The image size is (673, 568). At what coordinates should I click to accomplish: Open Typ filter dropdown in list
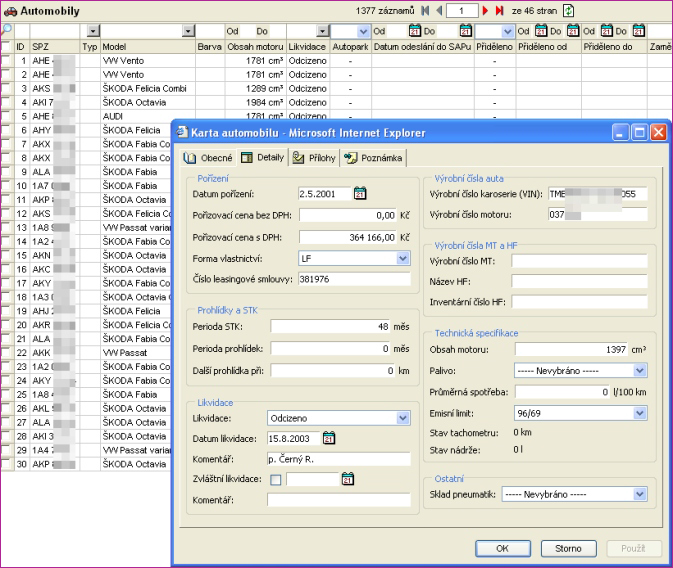pos(93,31)
